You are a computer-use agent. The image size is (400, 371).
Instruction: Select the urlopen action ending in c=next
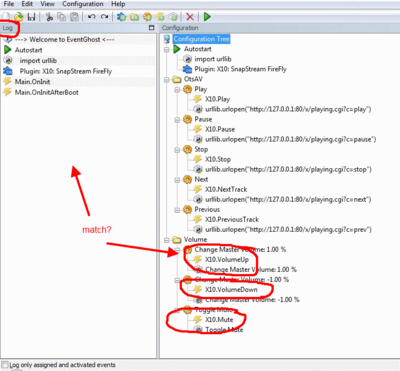tap(288, 199)
